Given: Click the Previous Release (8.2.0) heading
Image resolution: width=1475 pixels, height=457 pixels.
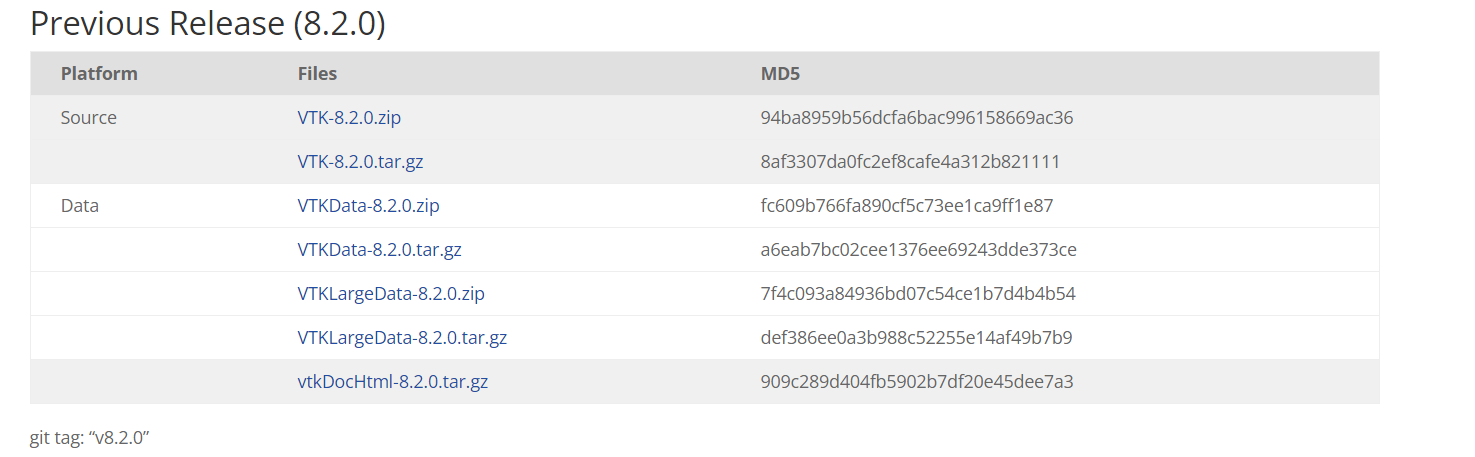Looking at the screenshot, I should point(208,23).
